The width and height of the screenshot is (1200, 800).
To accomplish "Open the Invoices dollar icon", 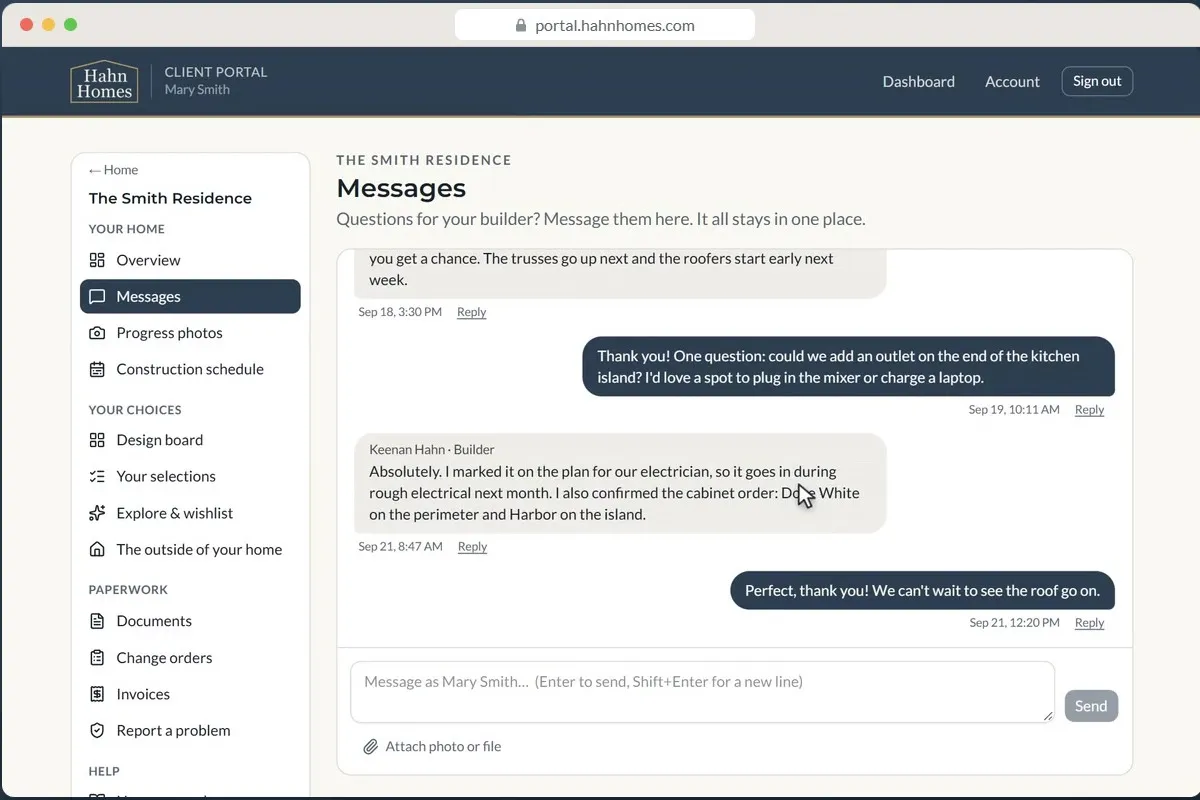I will coord(97,694).
